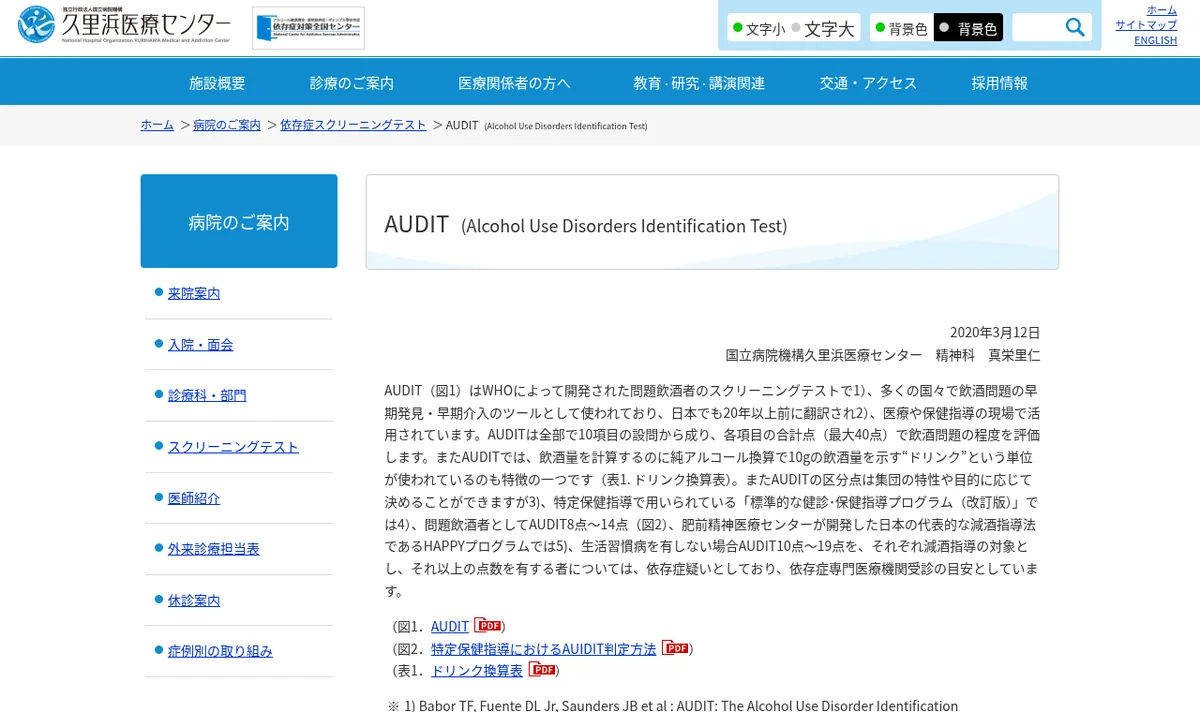
Task: Click PDF icon next to AUDIT link
Action: [487, 625]
